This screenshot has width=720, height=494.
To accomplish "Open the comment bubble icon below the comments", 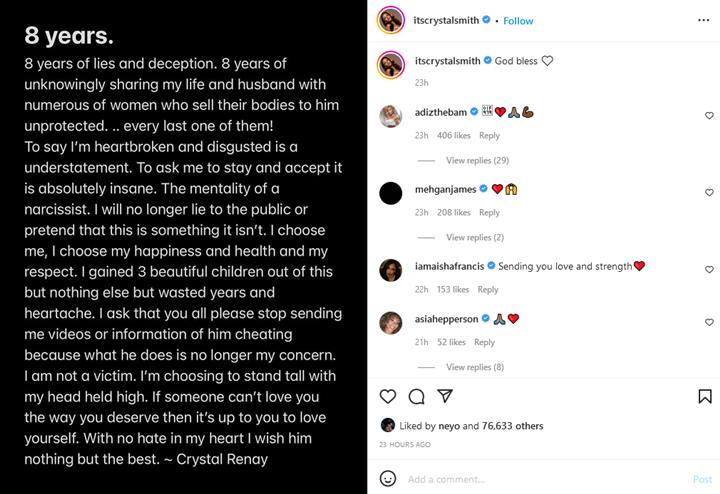I will pyautogui.click(x=416, y=396).
